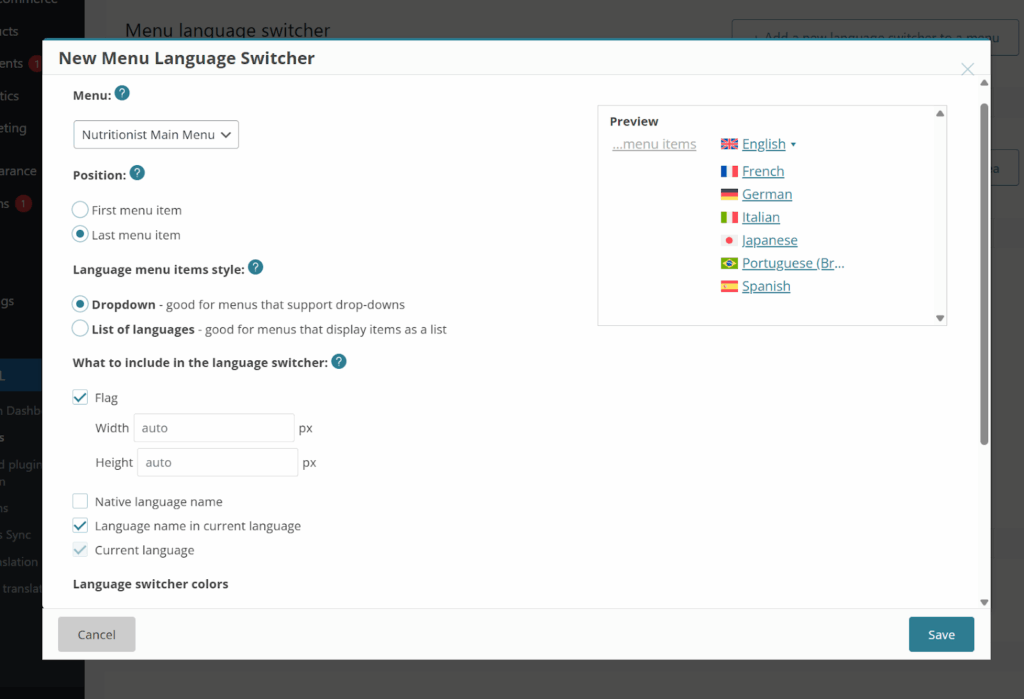Open the Nutritionist Main Menu dropdown
Screen dimensions: 1024x699
point(155,134)
